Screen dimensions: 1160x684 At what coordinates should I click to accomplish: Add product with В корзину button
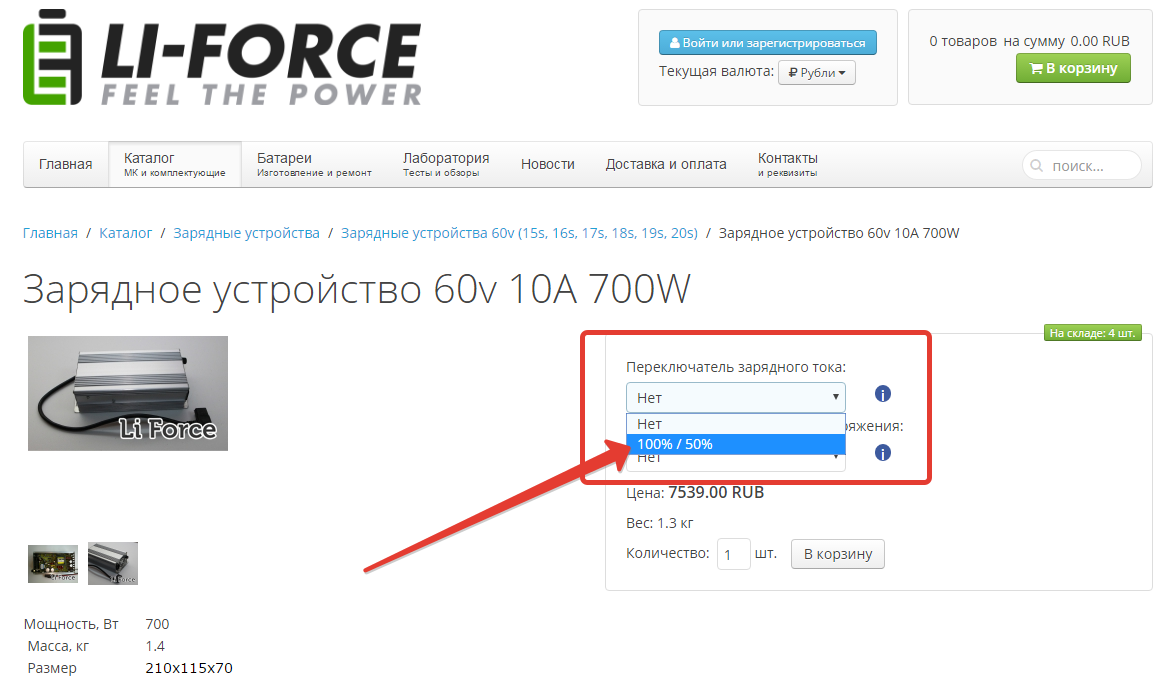click(837, 554)
